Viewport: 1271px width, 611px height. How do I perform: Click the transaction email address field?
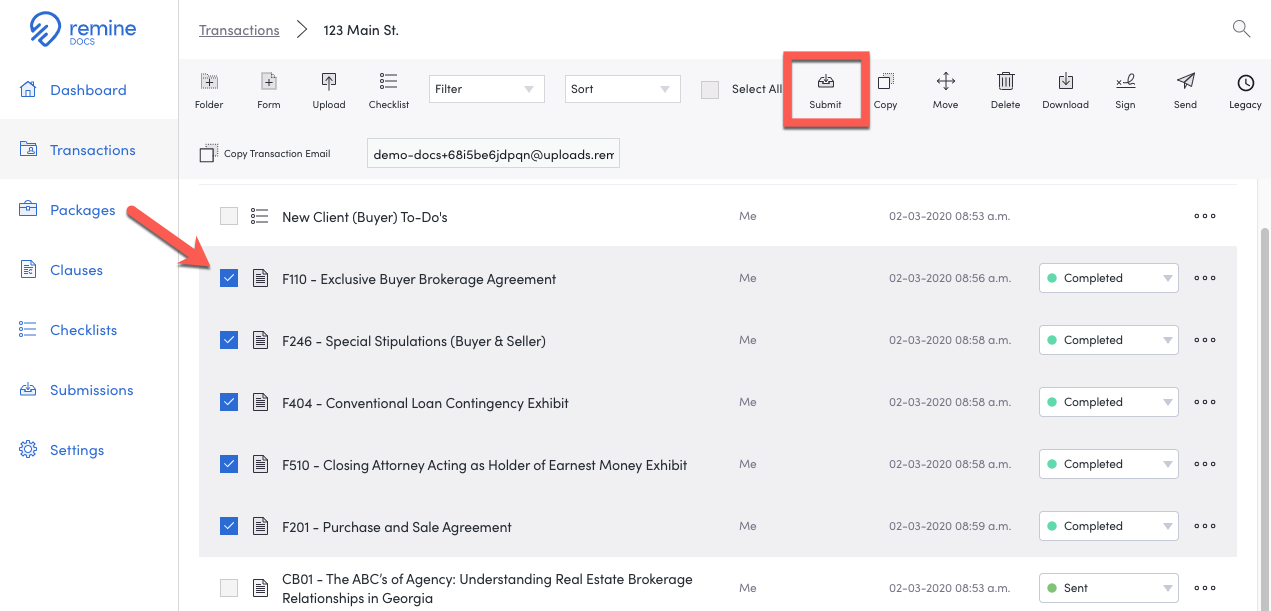(x=493, y=154)
